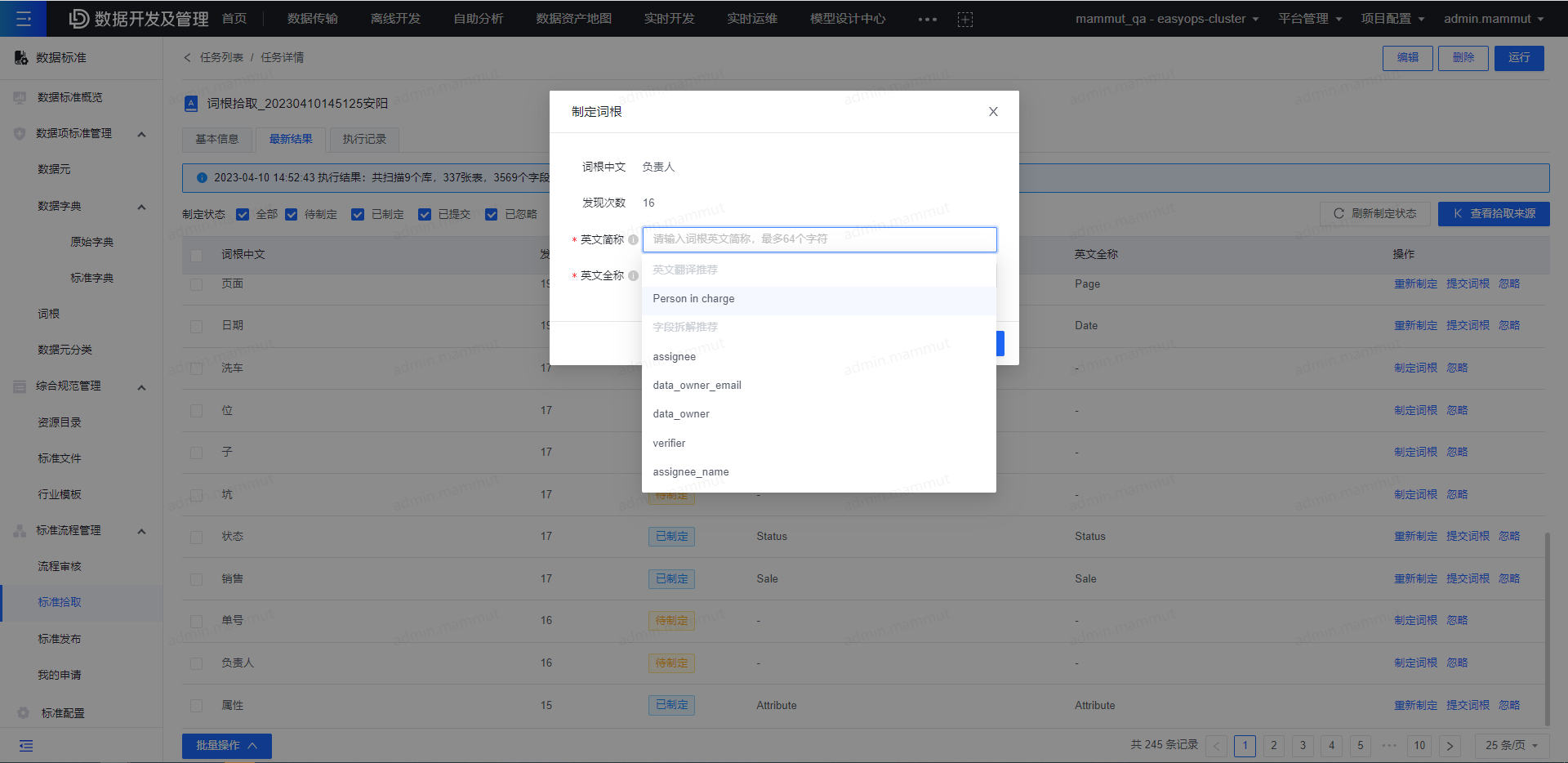1568x763 pixels.
Task: Open the 数据资产地图 top menu
Action: pos(573,19)
